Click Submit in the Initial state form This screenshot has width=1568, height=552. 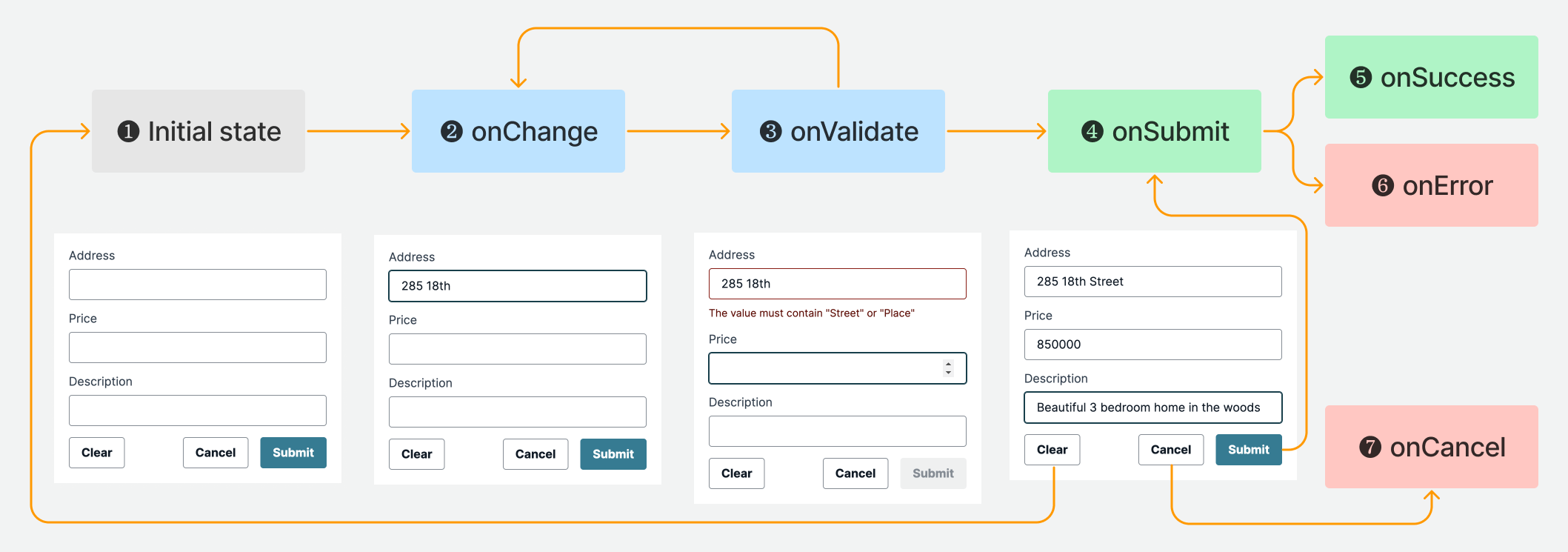click(x=293, y=452)
